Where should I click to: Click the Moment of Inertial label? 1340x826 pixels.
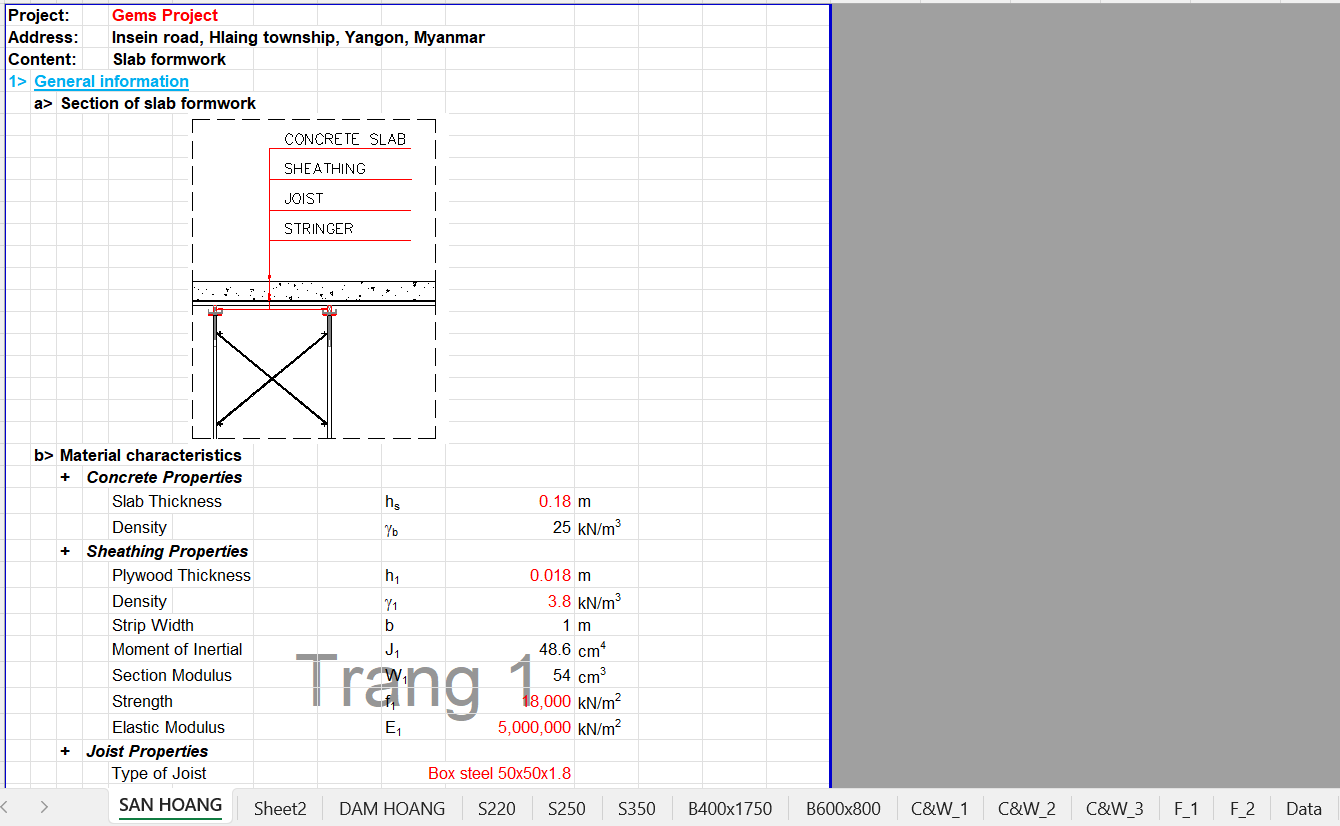pyautogui.click(x=177, y=649)
